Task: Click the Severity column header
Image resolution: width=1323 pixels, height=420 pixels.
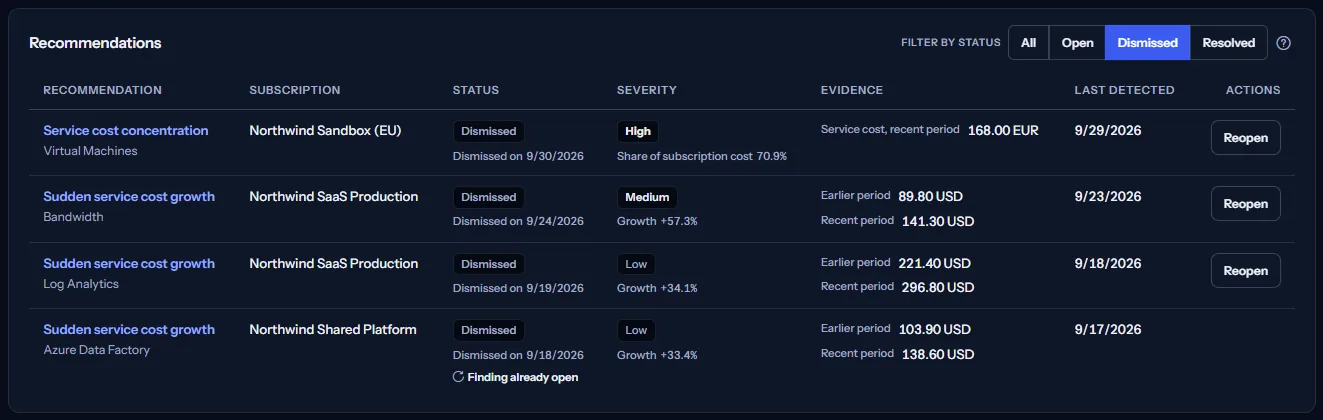Action: click(x=647, y=90)
